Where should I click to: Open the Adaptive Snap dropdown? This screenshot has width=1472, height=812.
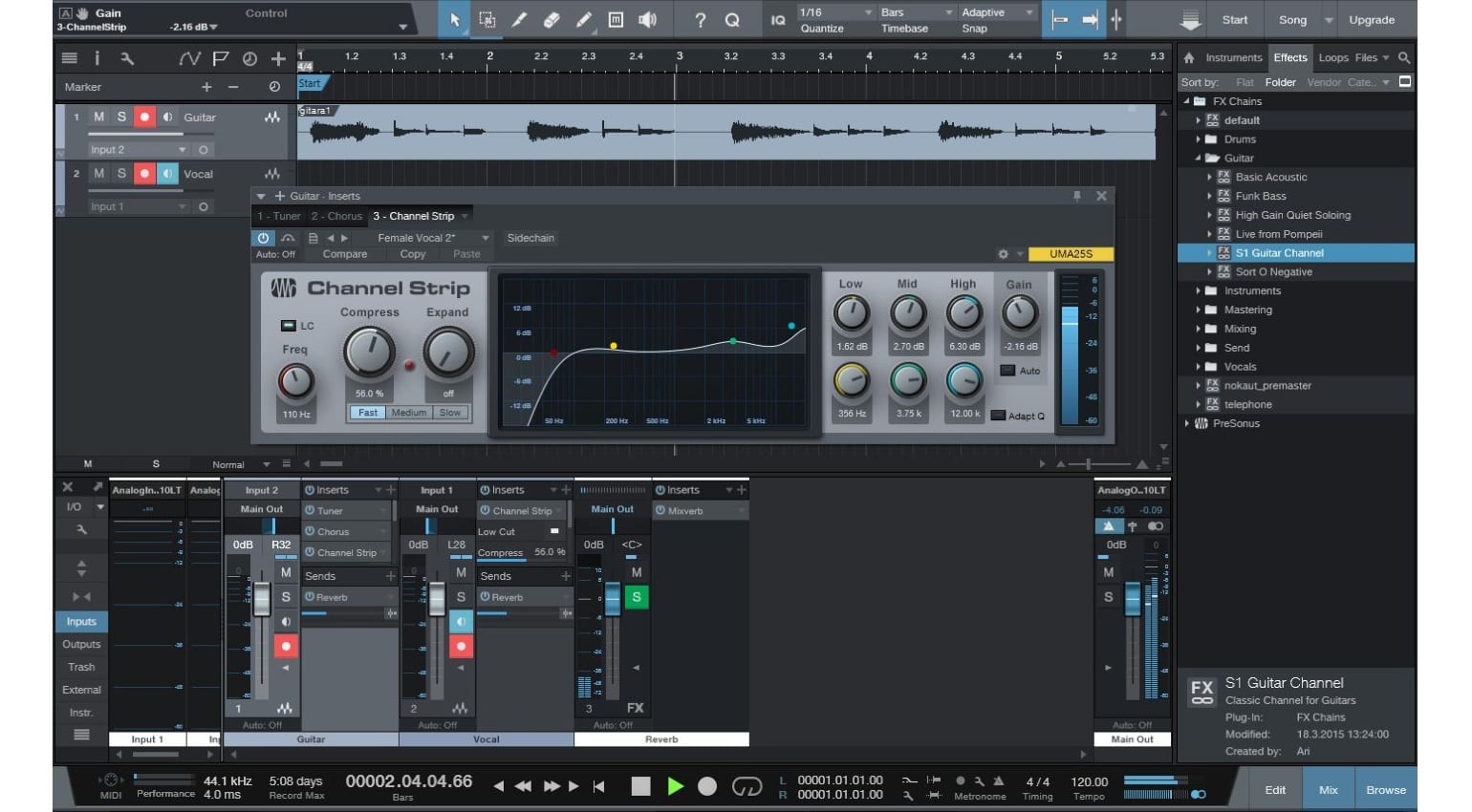(997, 12)
